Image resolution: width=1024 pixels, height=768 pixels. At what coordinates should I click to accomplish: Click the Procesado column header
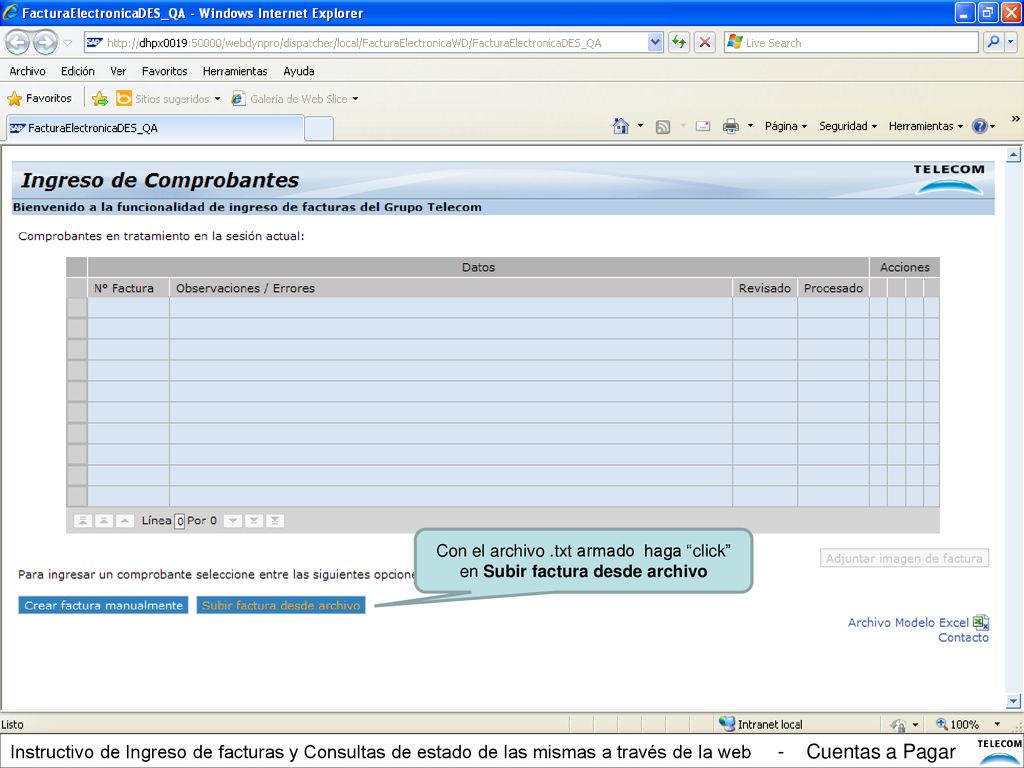[x=833, y=288]
